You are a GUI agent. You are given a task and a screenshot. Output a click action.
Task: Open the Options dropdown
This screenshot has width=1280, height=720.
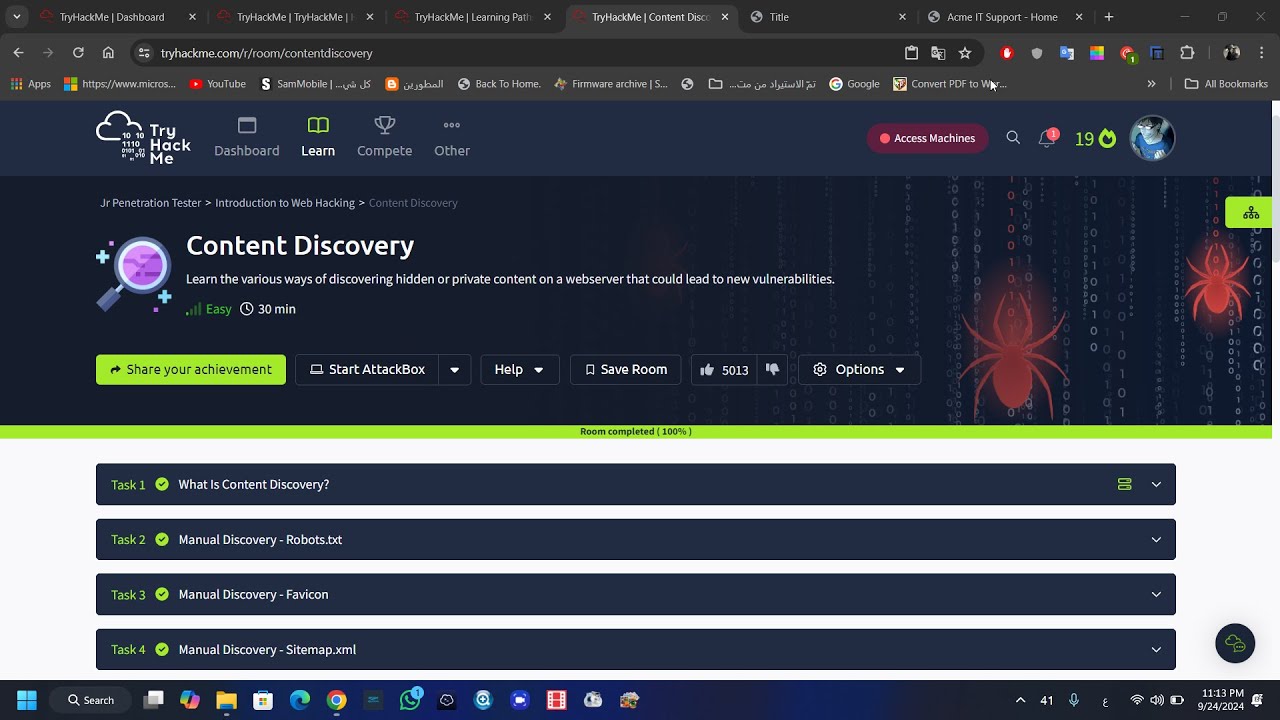pyautogui.click(x=859, y=369)
